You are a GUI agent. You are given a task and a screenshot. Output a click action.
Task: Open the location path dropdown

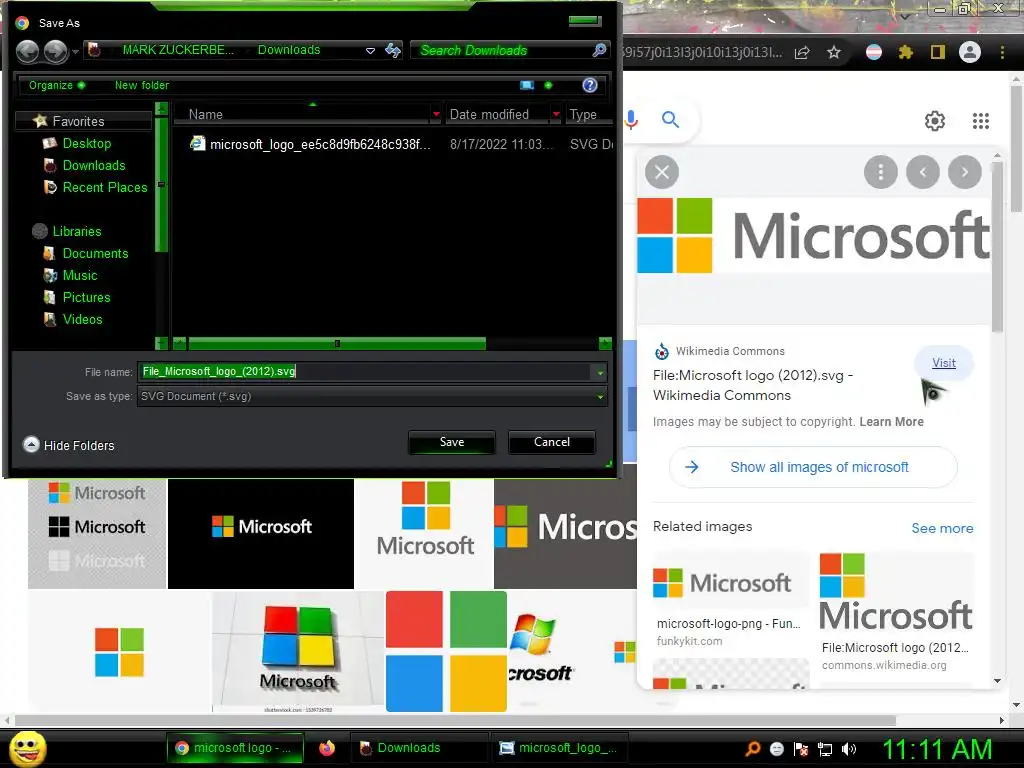[x=370, y=50]
